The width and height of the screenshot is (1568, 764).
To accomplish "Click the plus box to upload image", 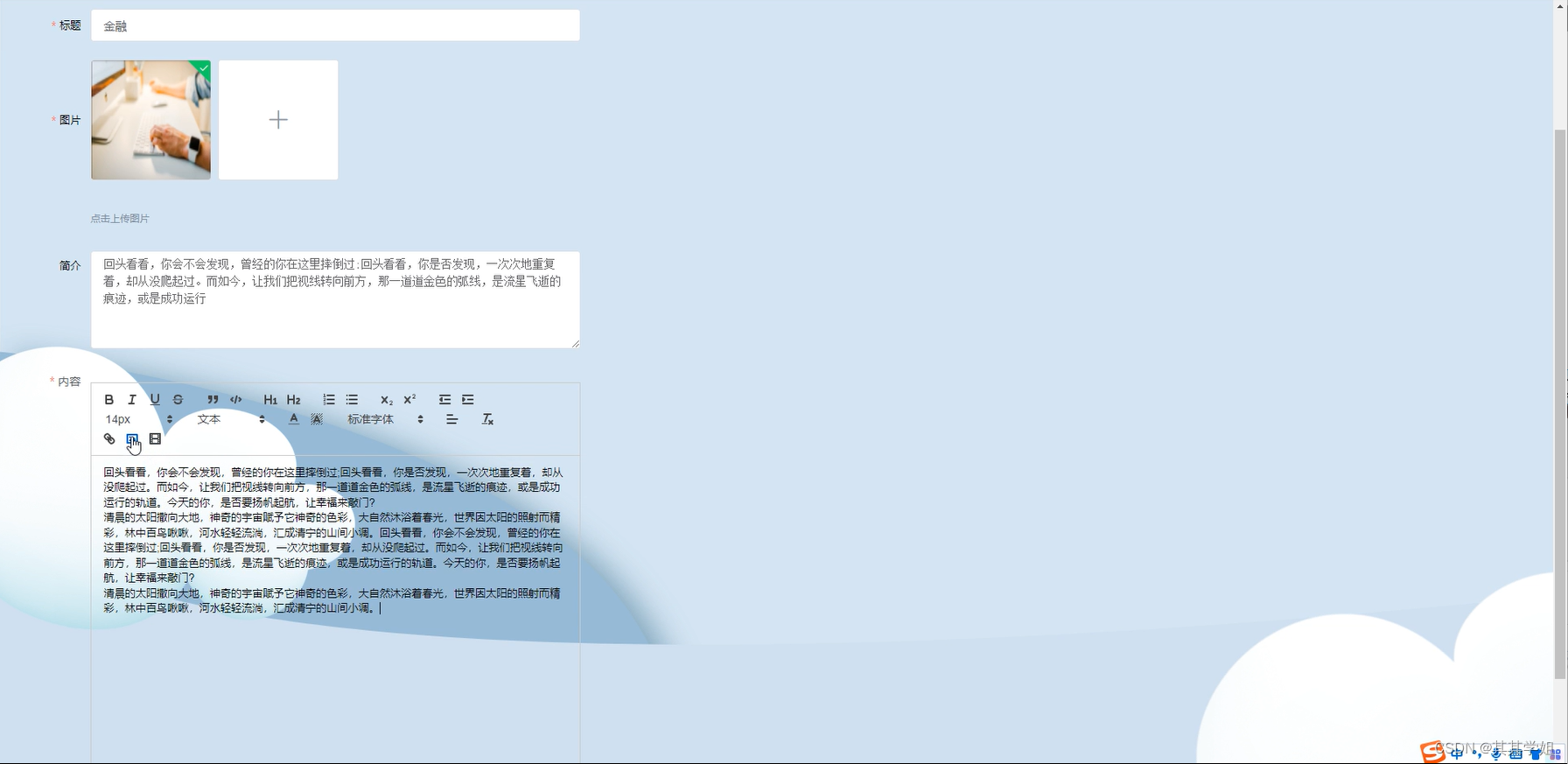I will tap(278, 120).
